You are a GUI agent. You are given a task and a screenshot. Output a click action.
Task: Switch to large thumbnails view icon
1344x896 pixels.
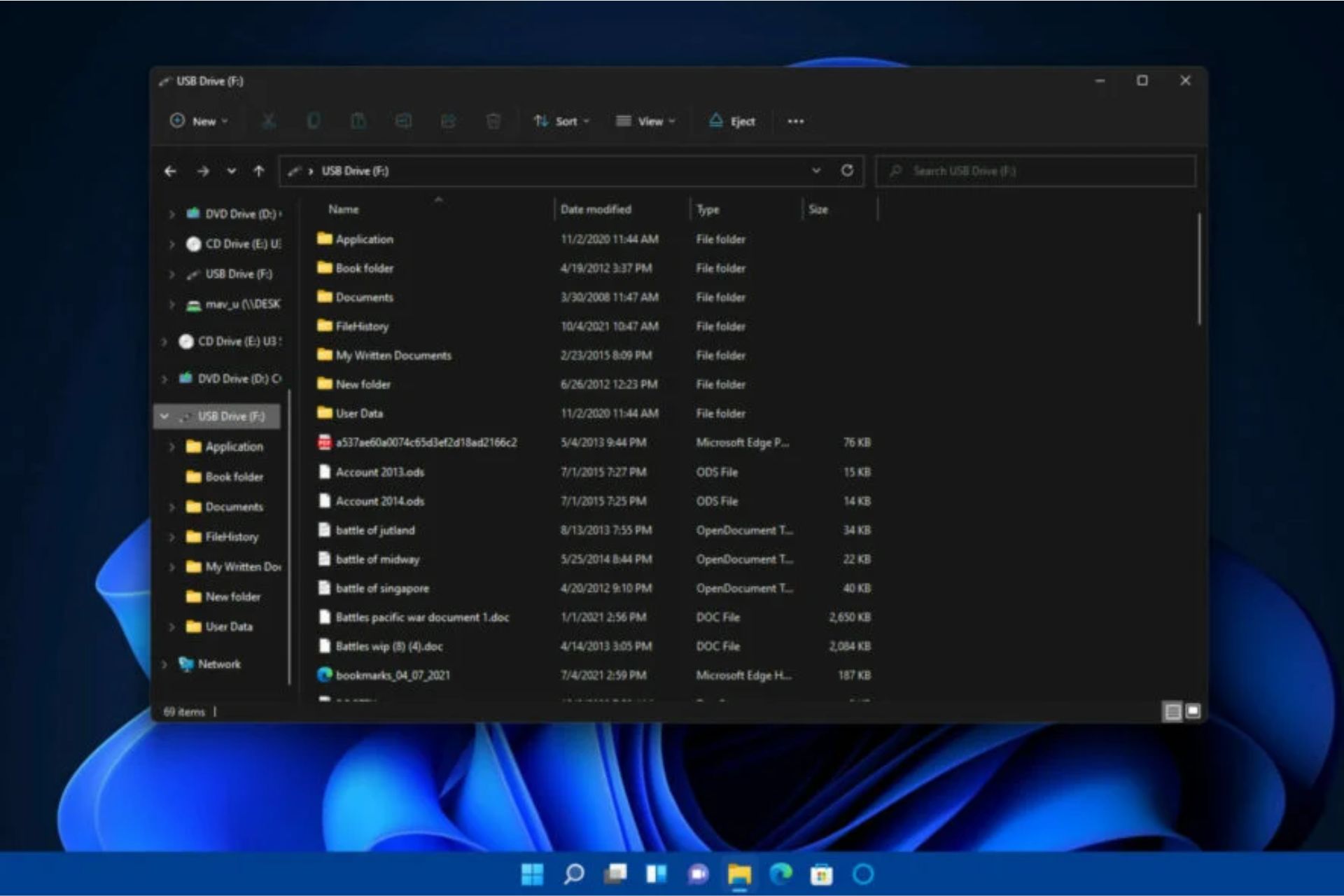click(1193, 711)
